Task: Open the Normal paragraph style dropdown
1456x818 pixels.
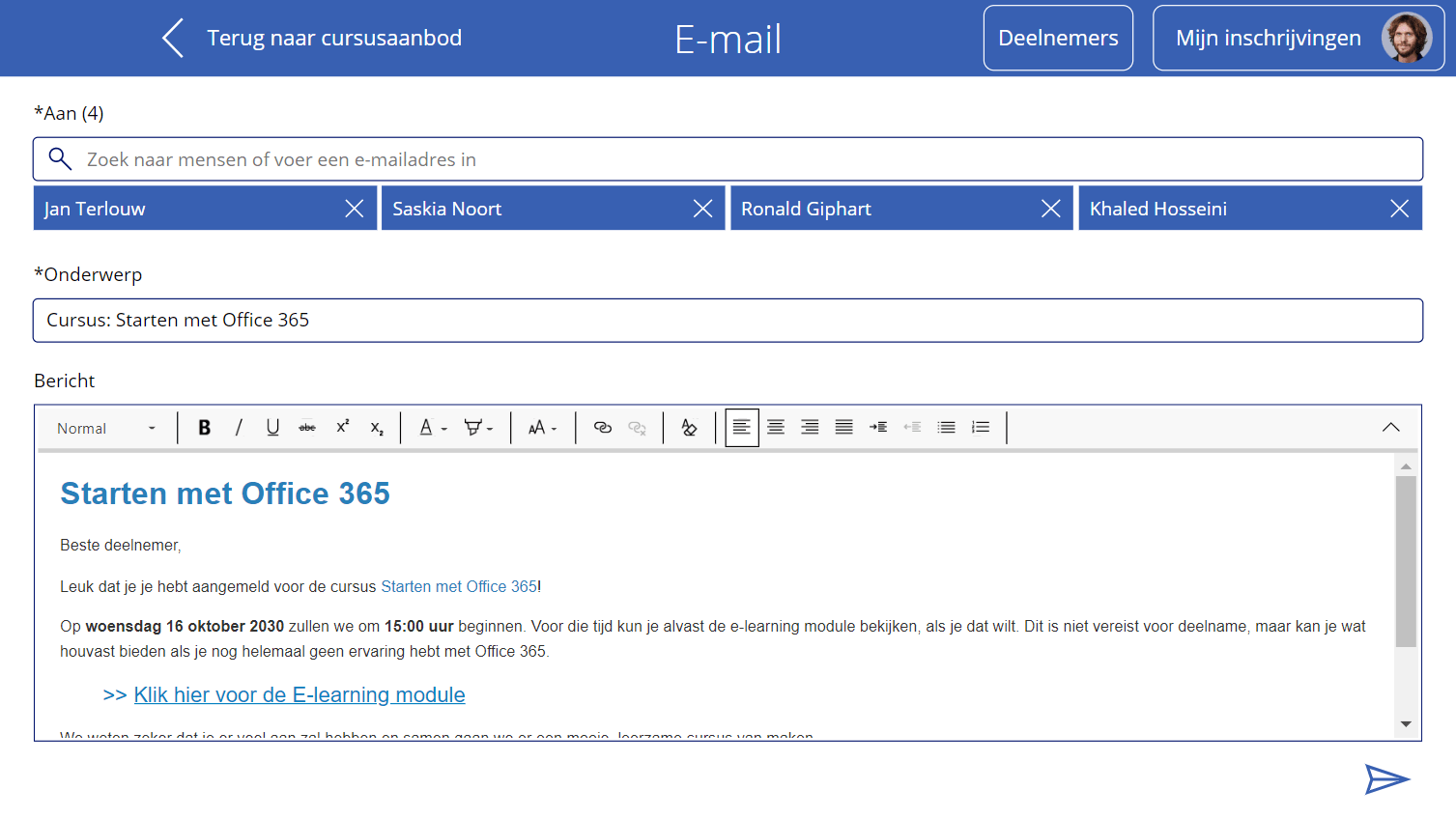Action: (x=106, y=428)
